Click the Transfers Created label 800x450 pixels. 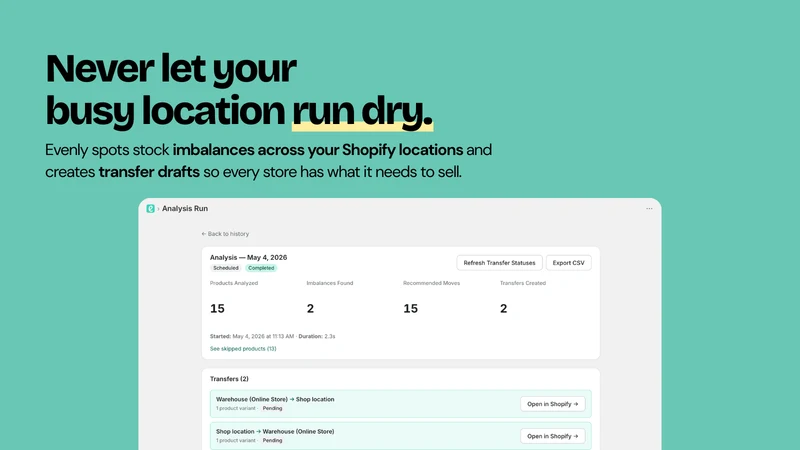pos(522,283)
